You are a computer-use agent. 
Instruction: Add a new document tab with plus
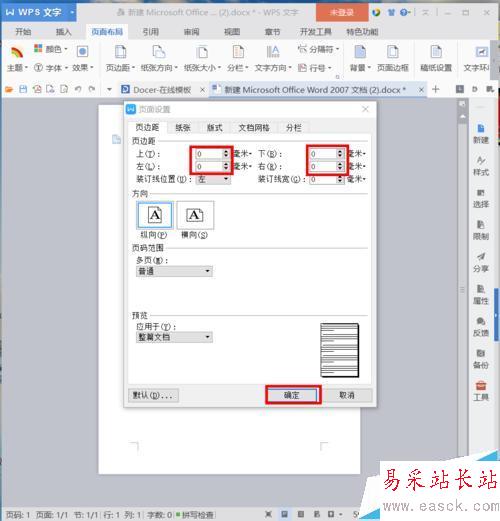click(435, 89)
